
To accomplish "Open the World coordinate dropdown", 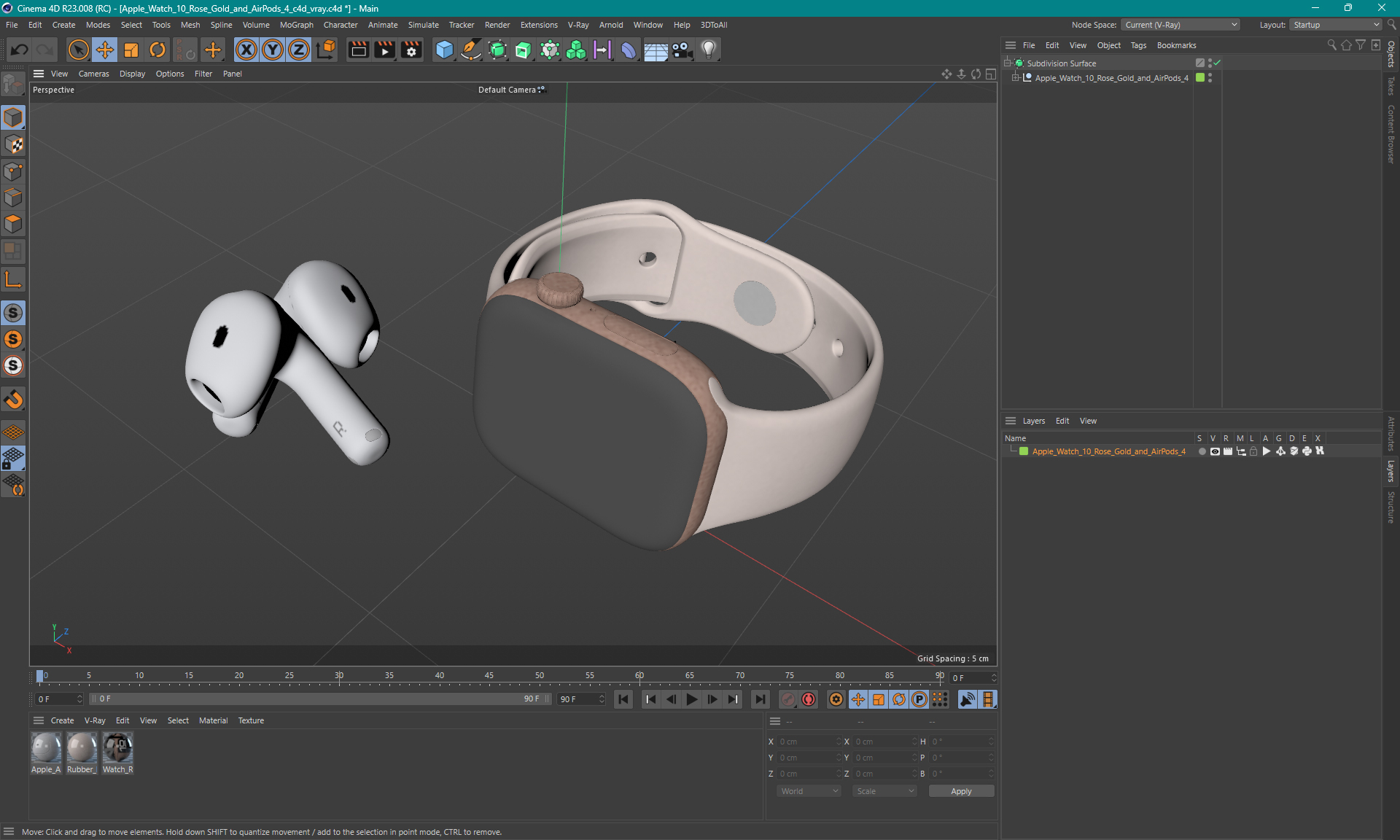I will [809, 791].
